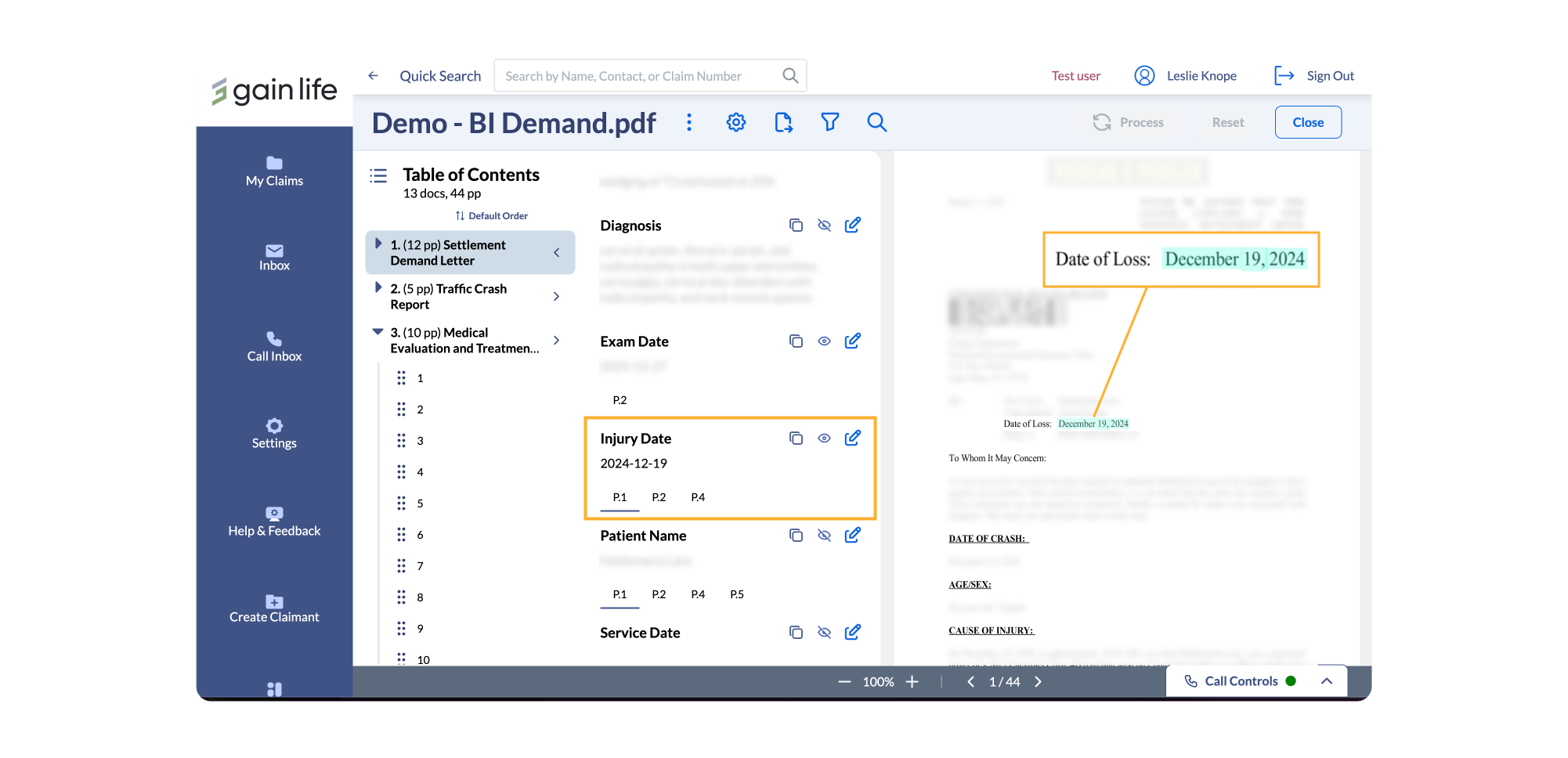The image size is (1568, 758).
Task: Expand the Traffic Crash Report document
Action: (x=378, y=288)
